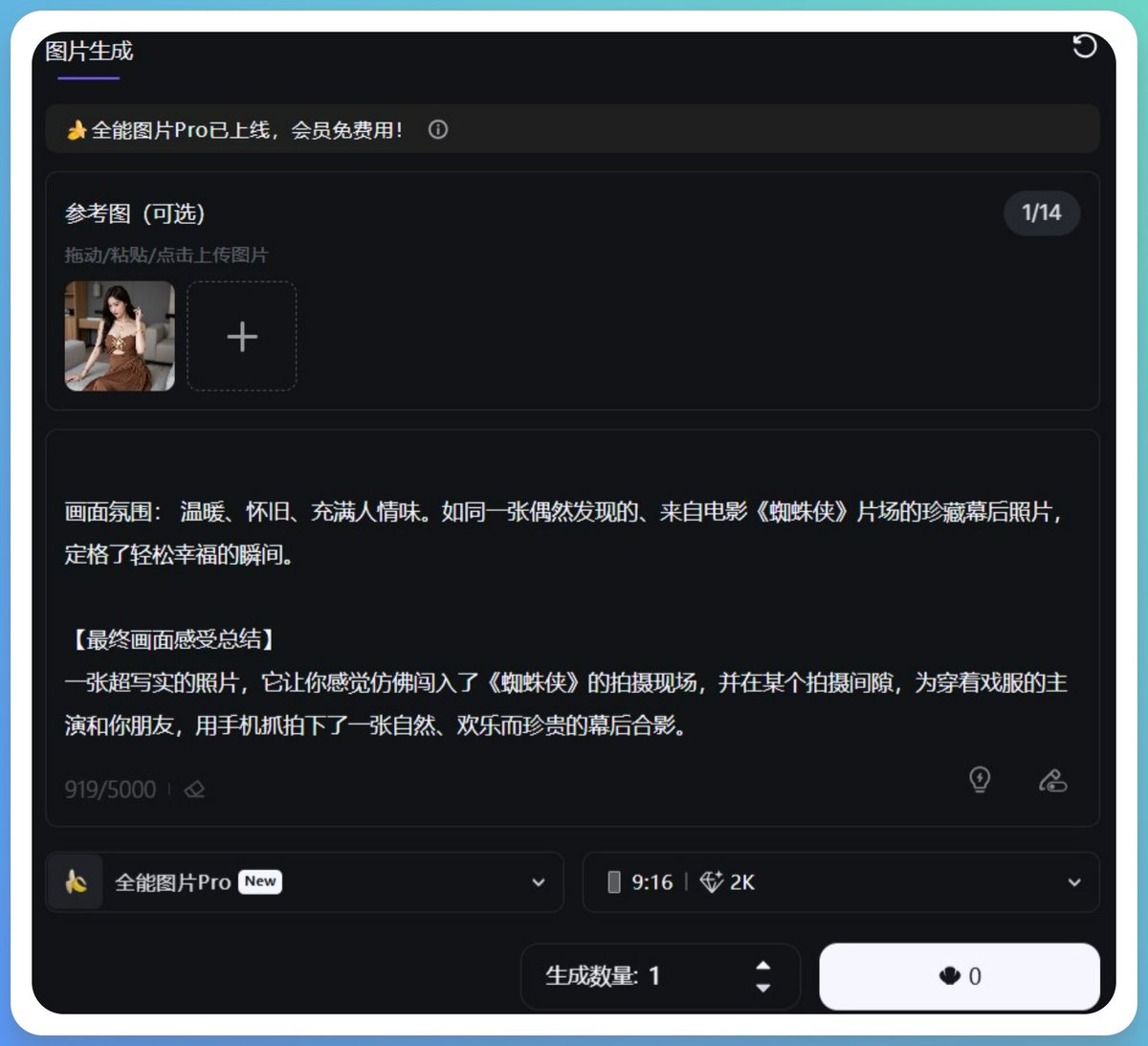Expand the 9:16 2K size dropdown arrow
1148x1046 pixels.
click(x=1074, y=882)
